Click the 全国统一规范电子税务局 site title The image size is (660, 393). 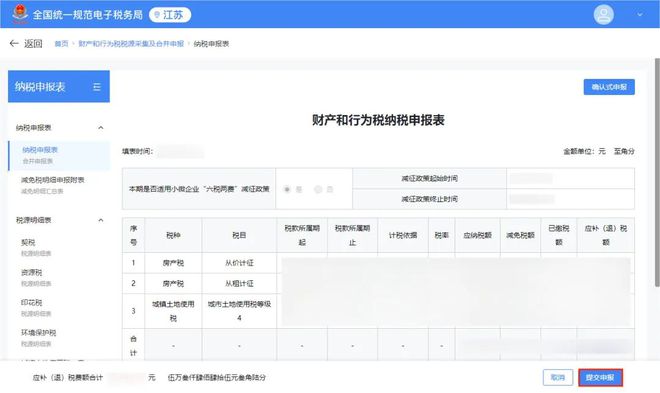(x=88, y=15)
